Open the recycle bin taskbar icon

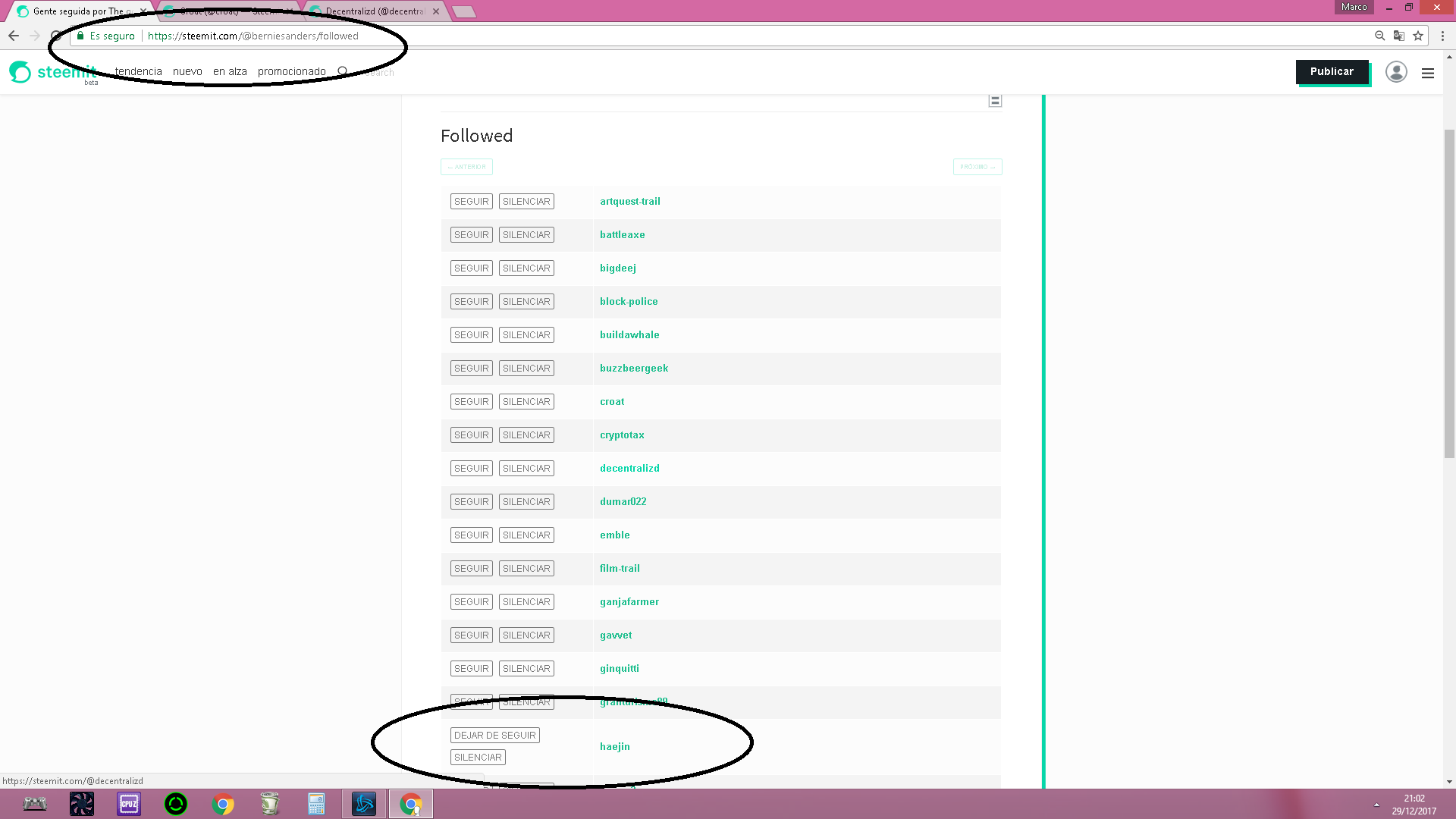click(x=269, y=804)
